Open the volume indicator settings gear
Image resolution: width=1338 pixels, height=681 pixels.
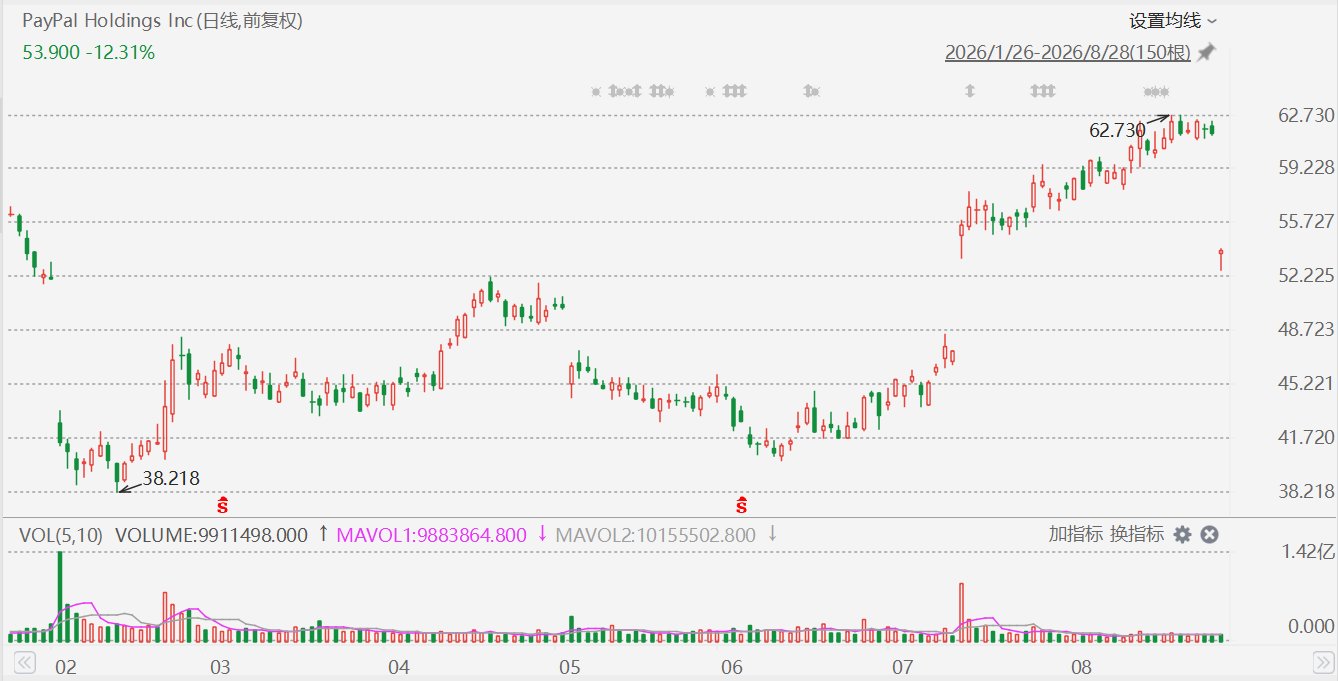[x=1182, y=535]
